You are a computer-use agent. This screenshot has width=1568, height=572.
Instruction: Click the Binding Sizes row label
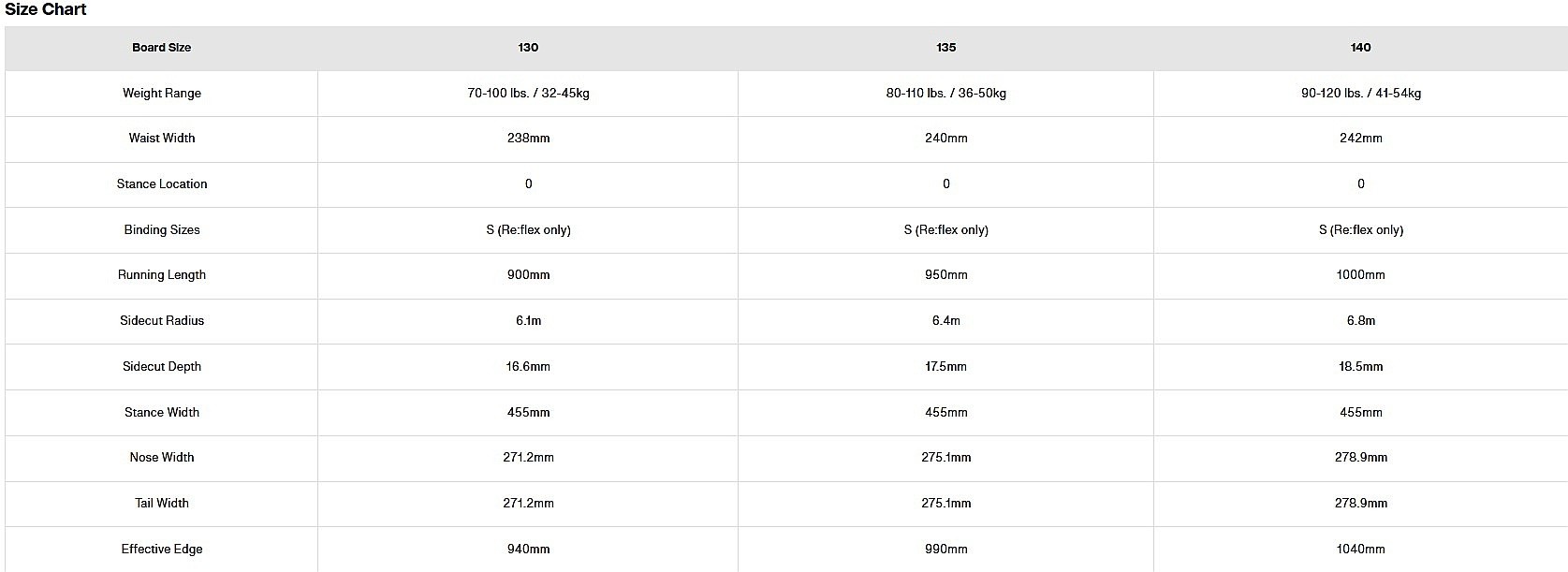click(161, 230)
